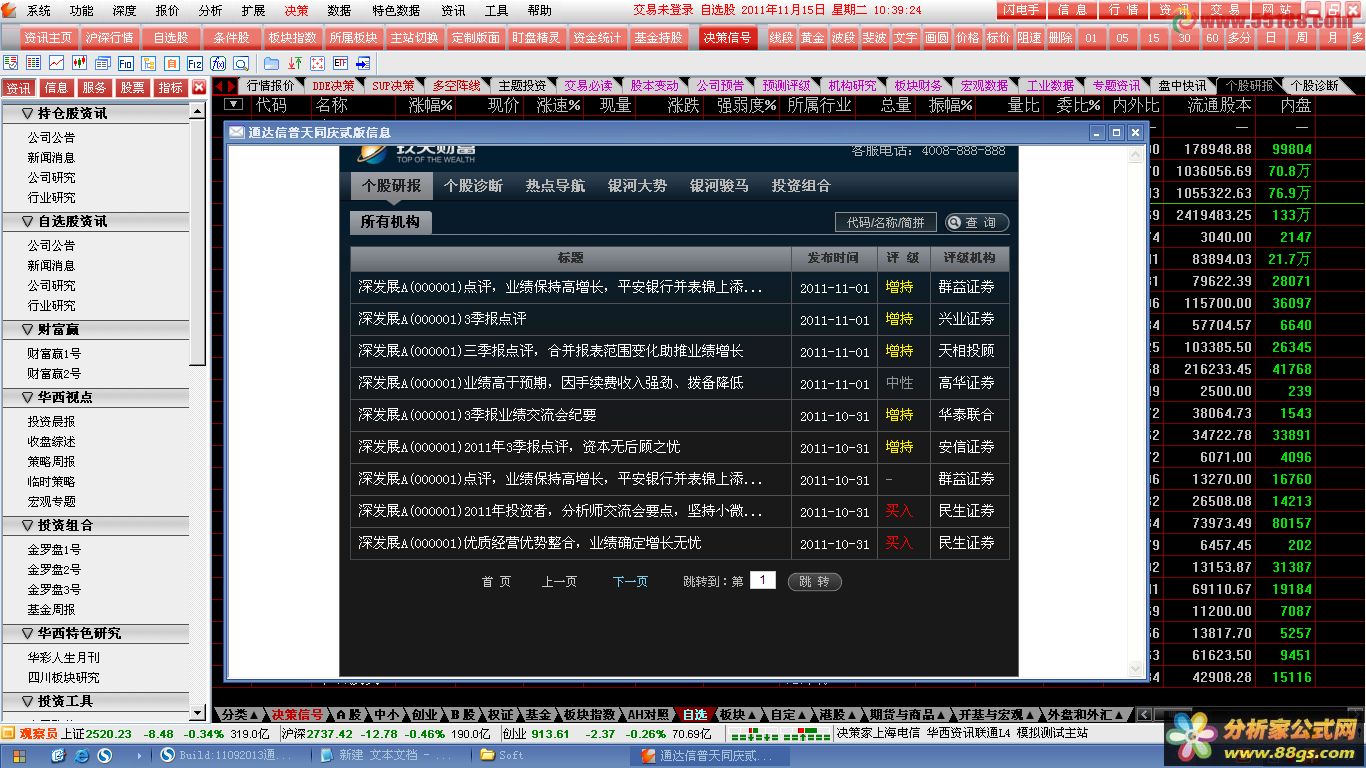The image size is (1366, 768).
Task: Open the column dropdown arrow beside 代码
Action: pos(234,104)
